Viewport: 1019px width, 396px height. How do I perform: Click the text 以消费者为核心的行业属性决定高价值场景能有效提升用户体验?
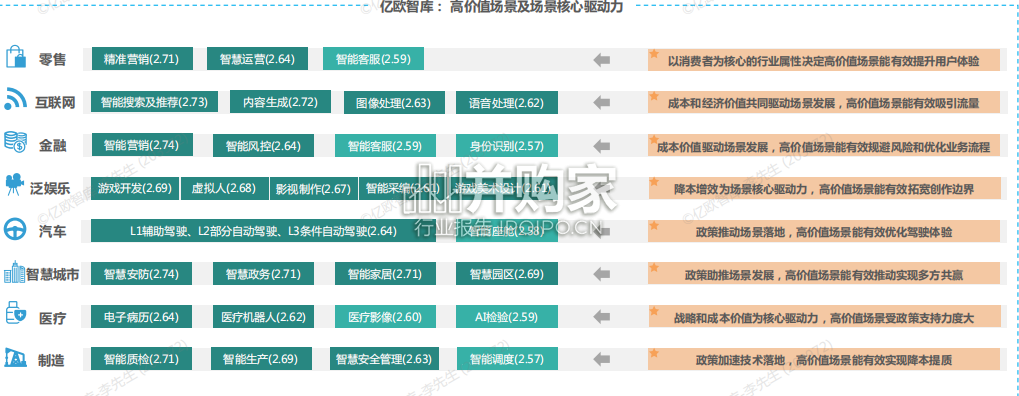click(x=823, y=61)
